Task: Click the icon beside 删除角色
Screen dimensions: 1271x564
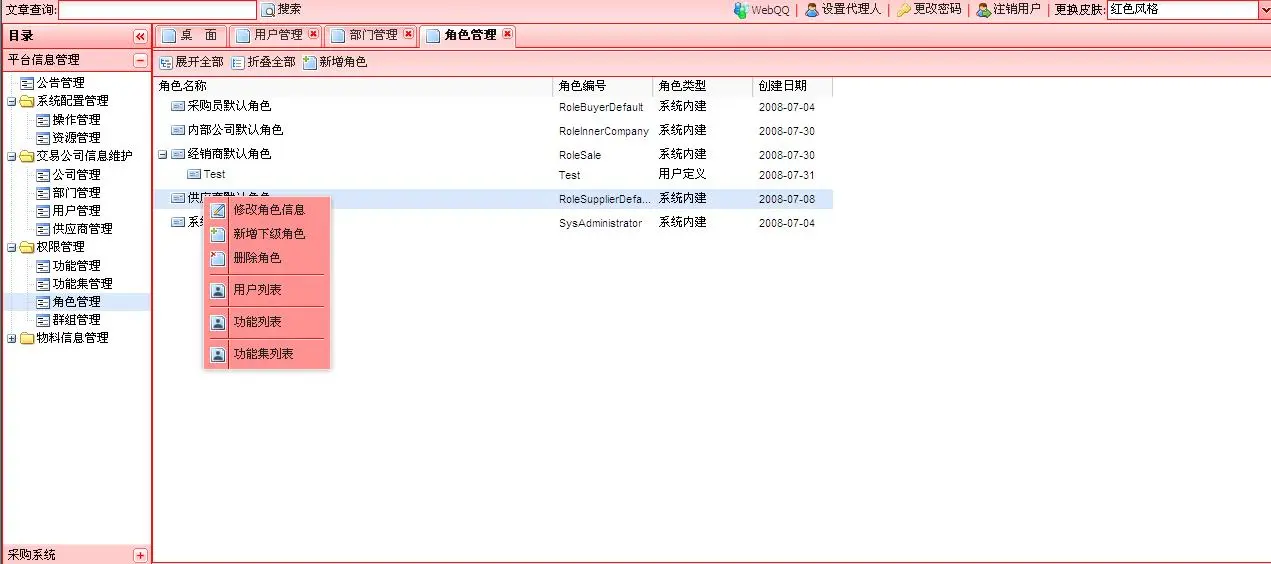Action: [218, 258]
